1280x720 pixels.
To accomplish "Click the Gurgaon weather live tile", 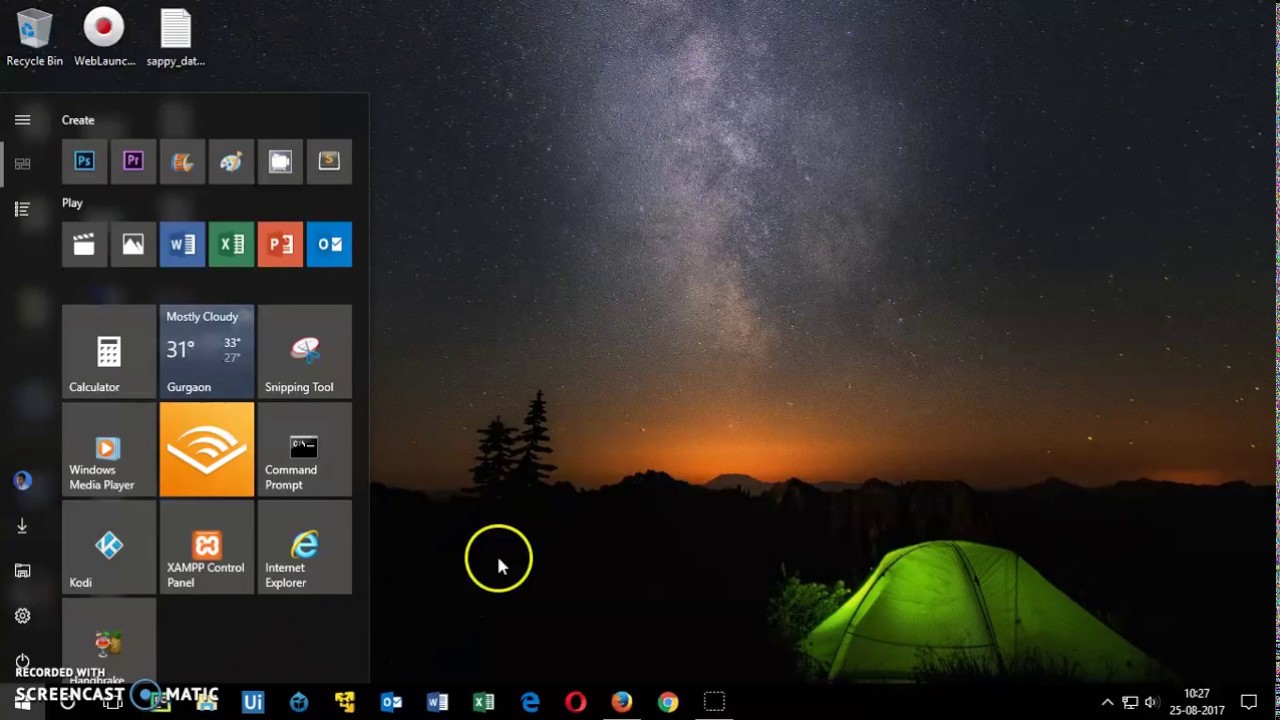I will (x=206, y=352).
